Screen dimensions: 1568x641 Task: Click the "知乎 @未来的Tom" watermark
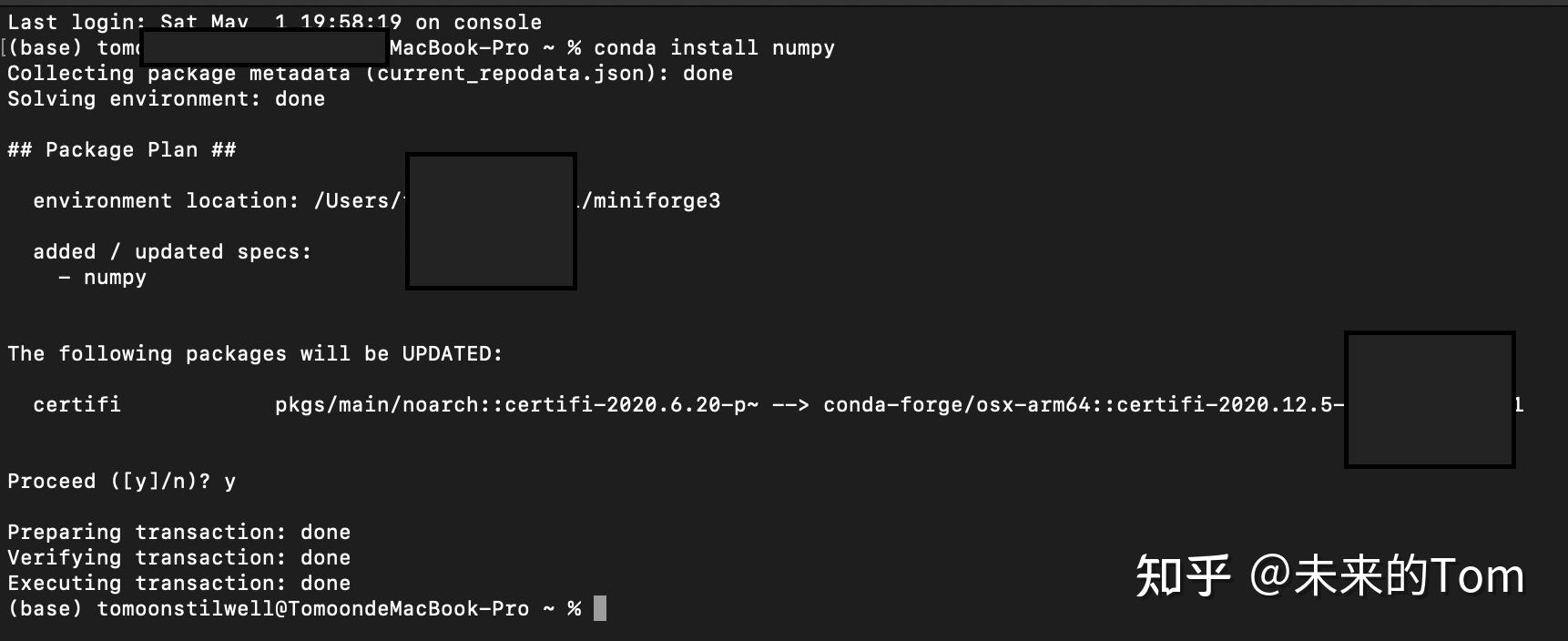pyautogui.click(x=1329, y=575)
